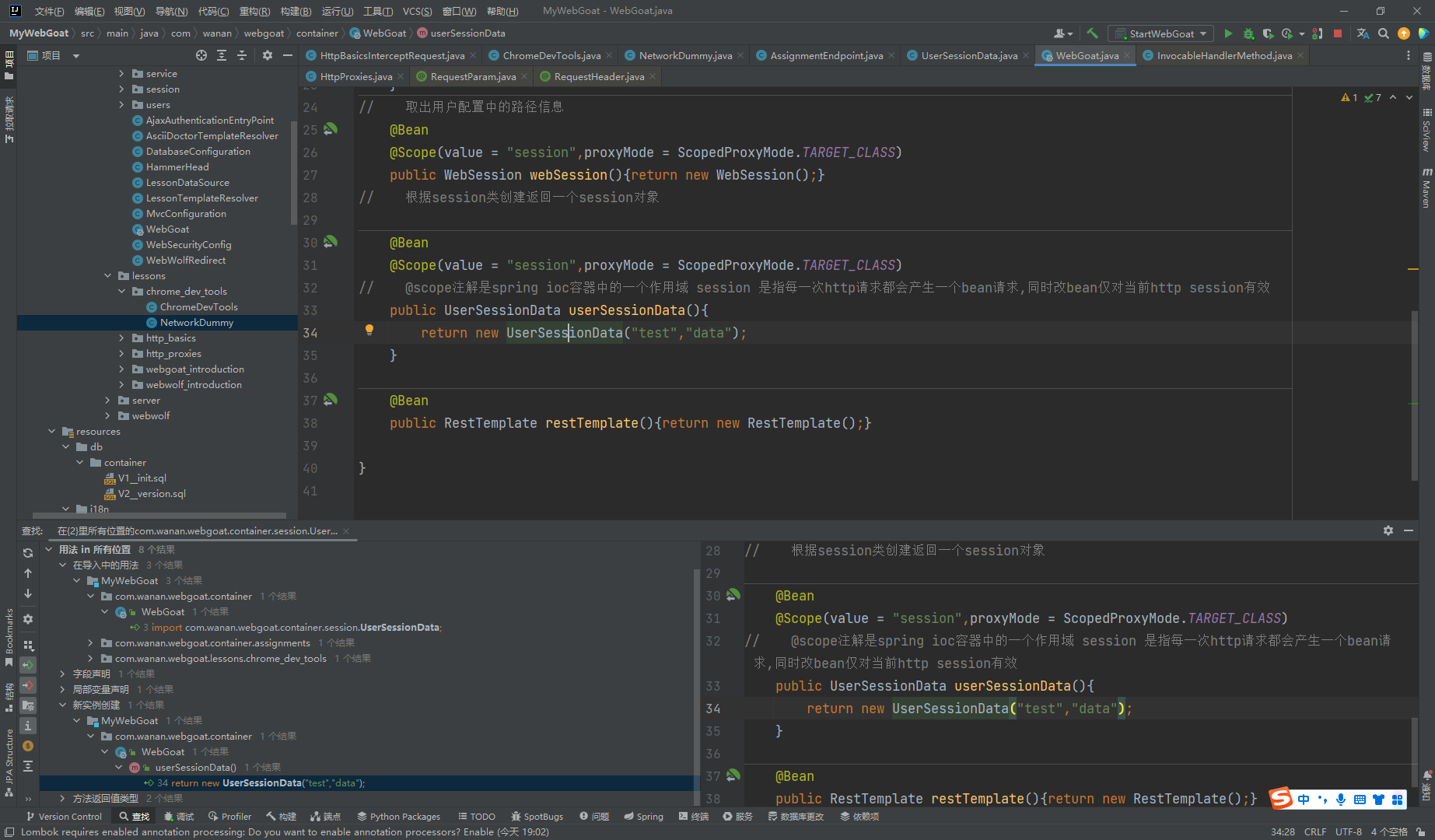Go to next occurrence arrow
Image resolution: width=1435 pixels, height=840 pixels.
point(28,593)
